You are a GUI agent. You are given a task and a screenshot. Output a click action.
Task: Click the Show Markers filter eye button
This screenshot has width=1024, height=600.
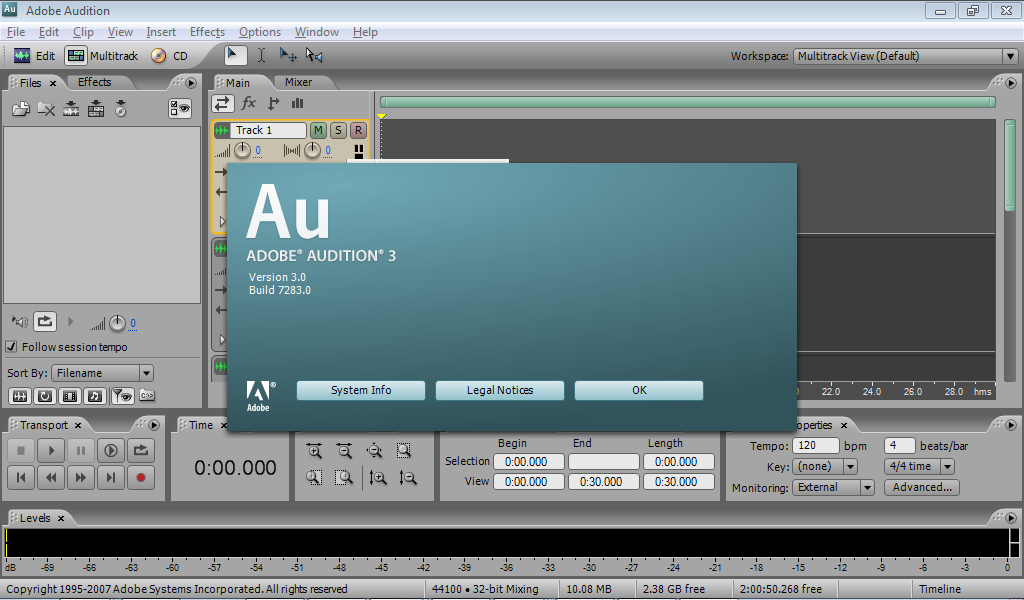click(x=122, y=396)
